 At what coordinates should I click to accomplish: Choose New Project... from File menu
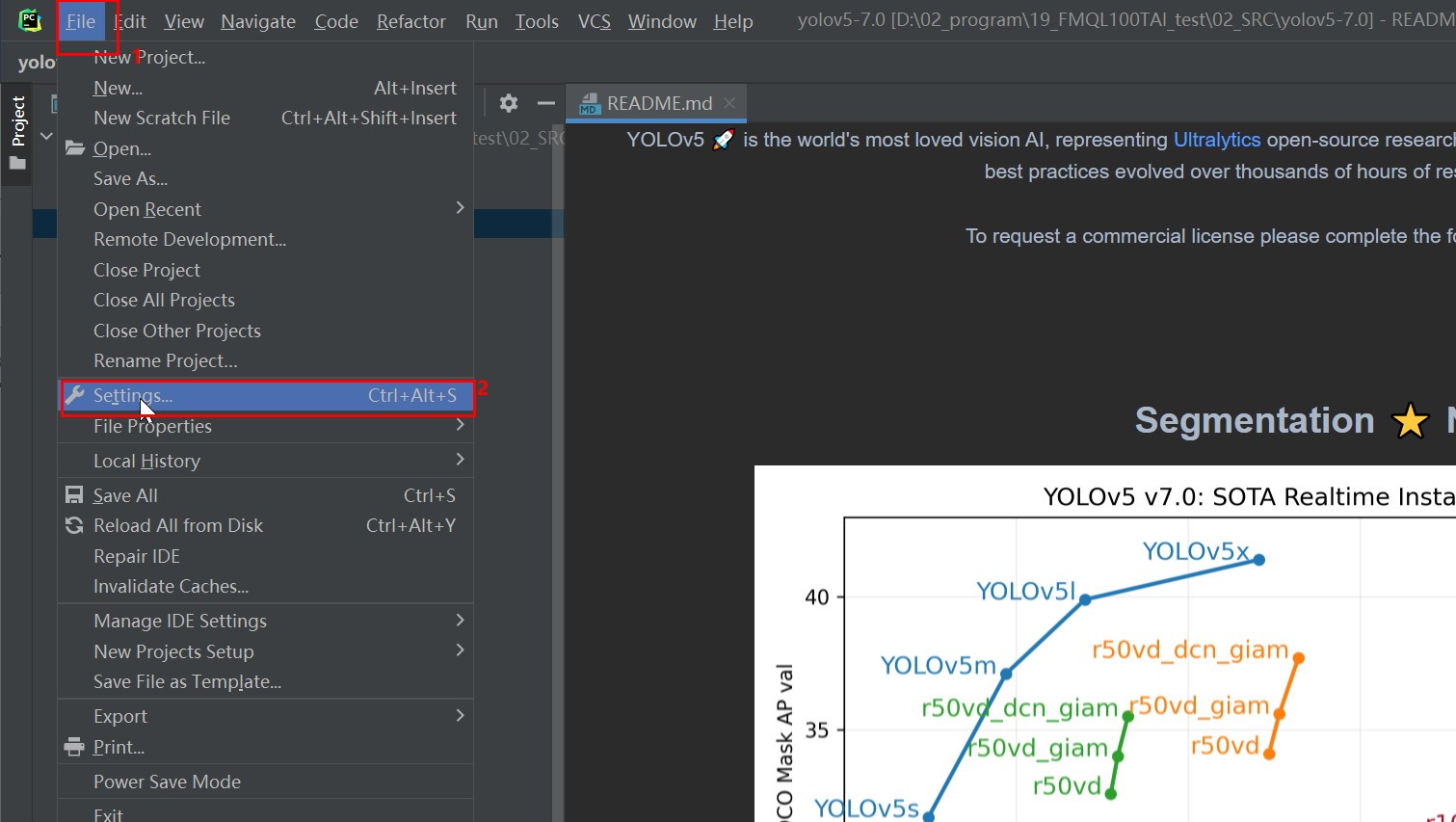tap(265, 57)
